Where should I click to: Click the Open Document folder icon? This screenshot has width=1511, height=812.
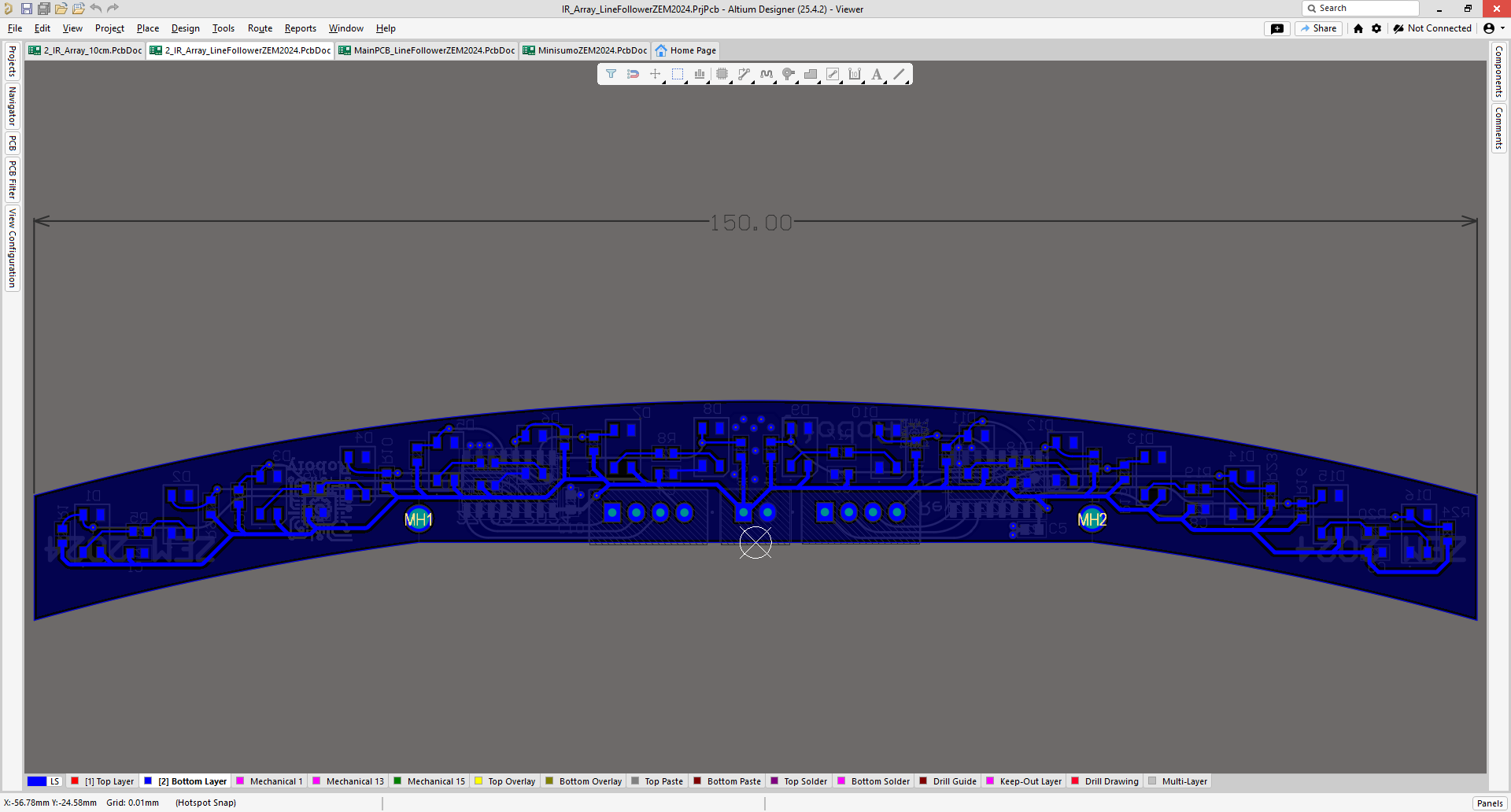[x=61, y=9]
